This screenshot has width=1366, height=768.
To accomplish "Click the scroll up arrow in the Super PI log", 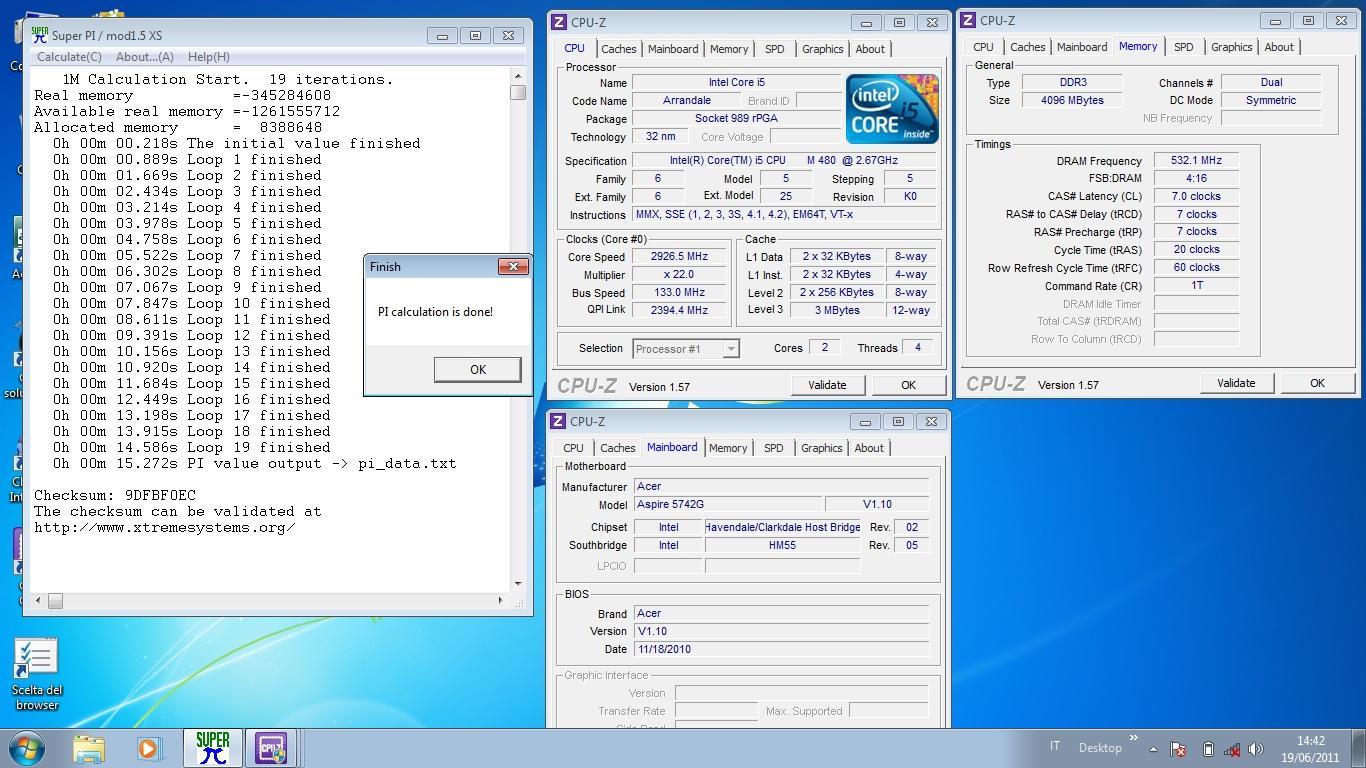I will point(518,76).
